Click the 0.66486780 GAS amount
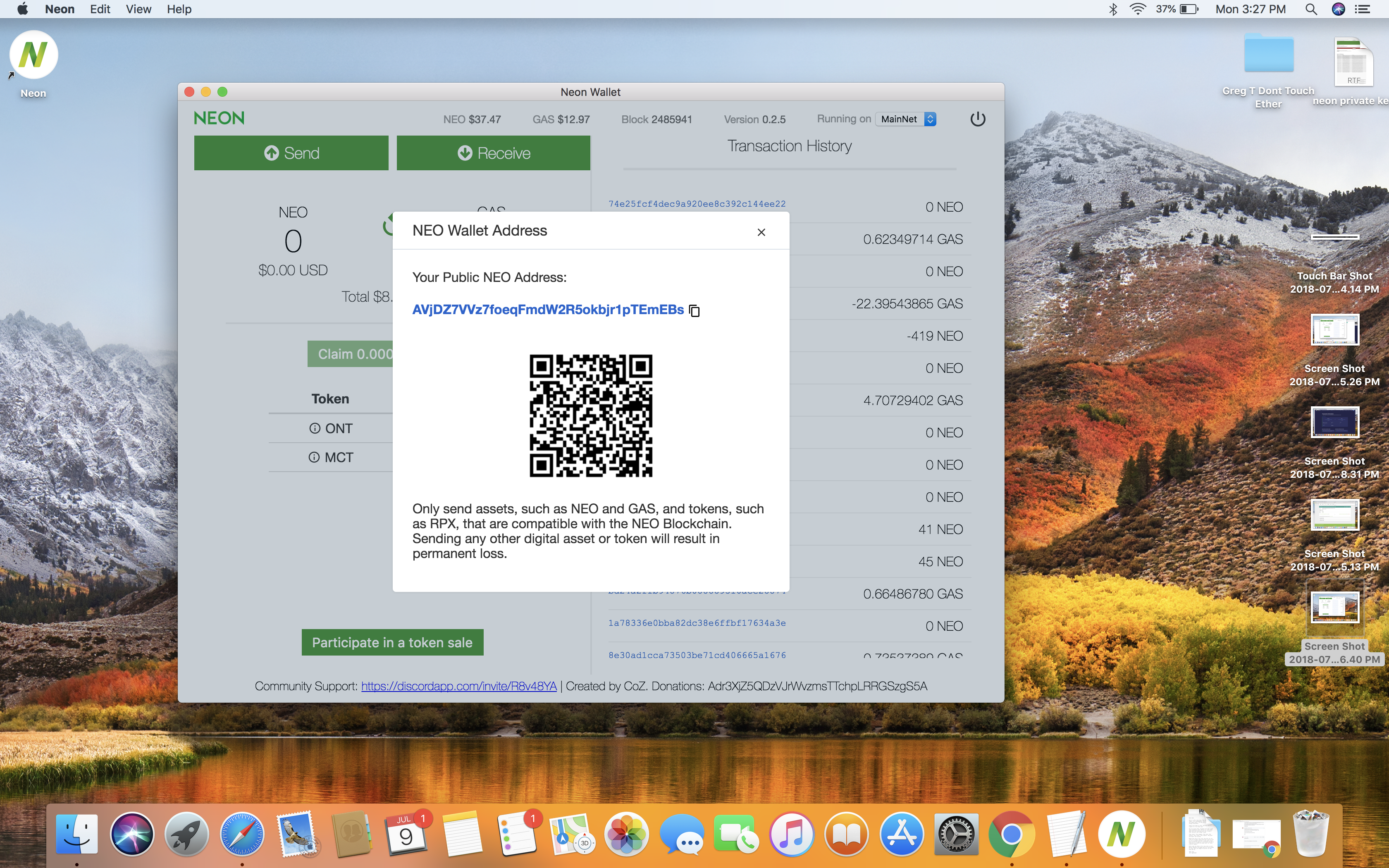 (913, 594)
